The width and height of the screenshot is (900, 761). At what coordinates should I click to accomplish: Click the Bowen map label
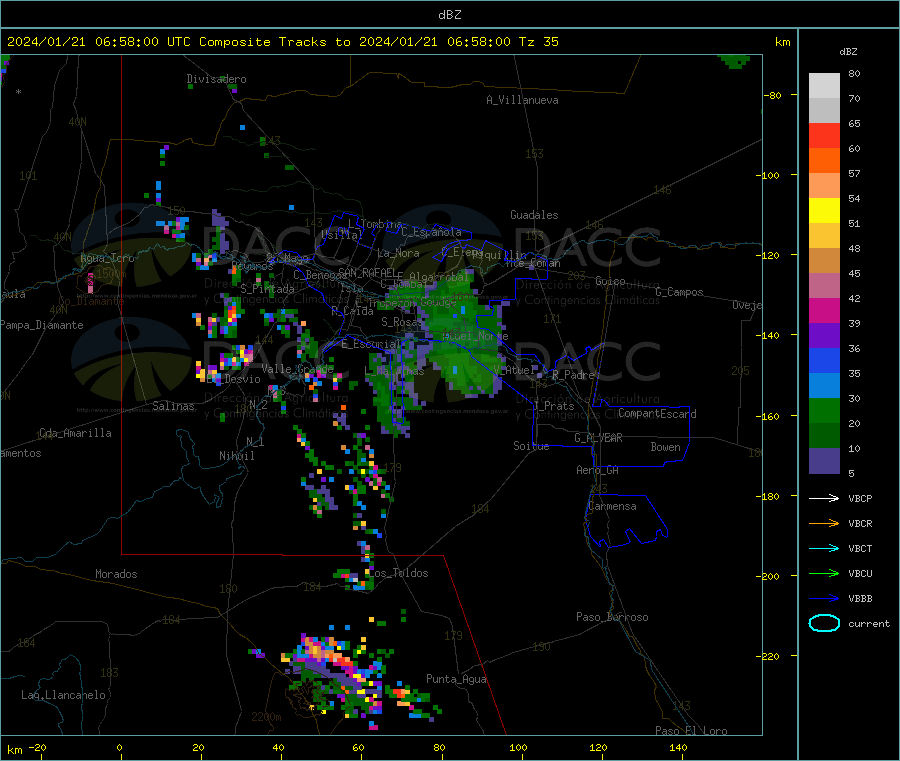coord(665,446)
